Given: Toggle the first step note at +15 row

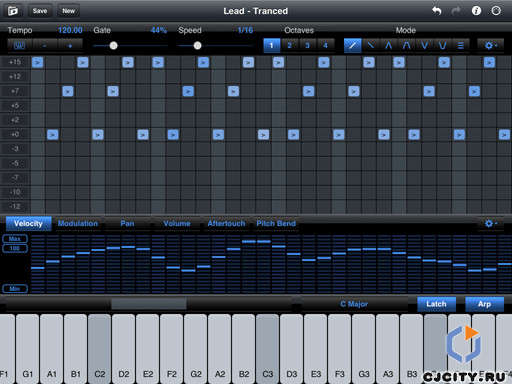Looking at the screenshot, I should [x=37, y=62].
